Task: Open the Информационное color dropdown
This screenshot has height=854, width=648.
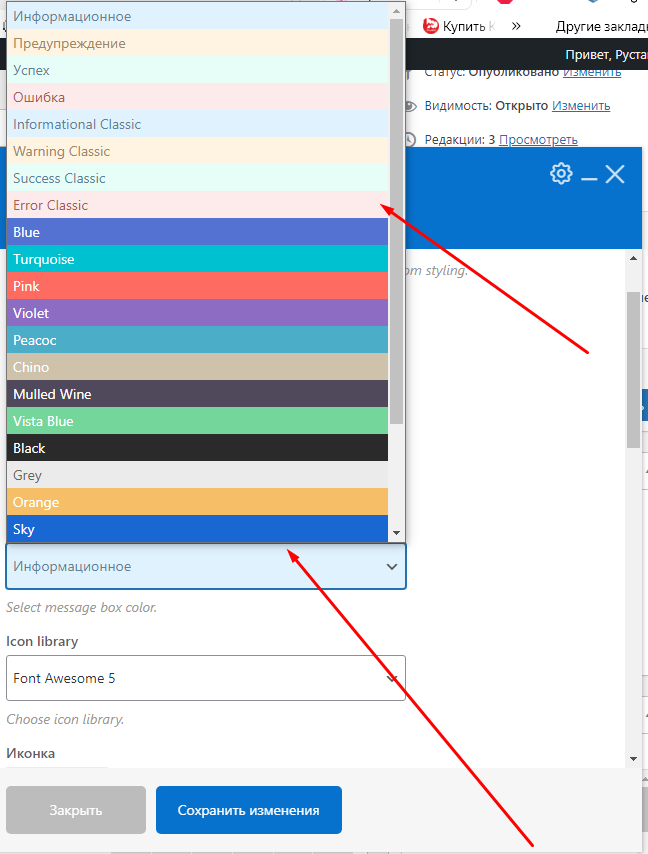Action: click(206, 567)
